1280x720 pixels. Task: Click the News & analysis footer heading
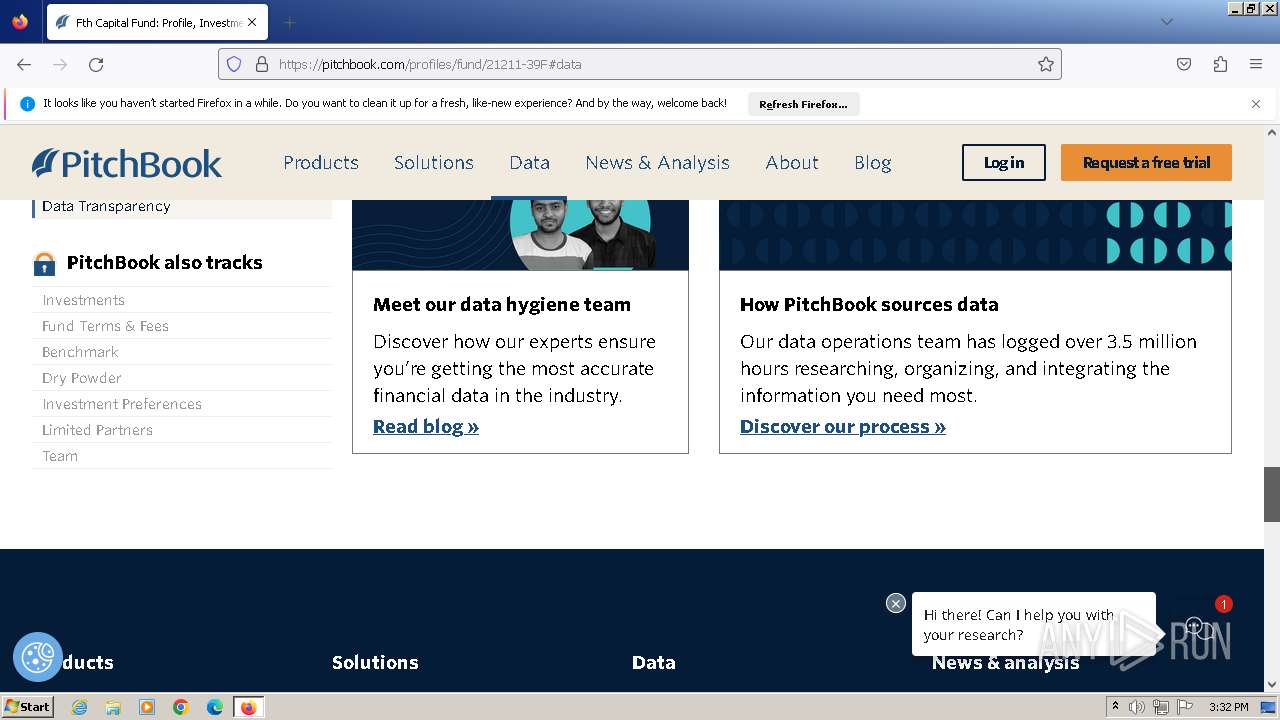coord(1005,662)
